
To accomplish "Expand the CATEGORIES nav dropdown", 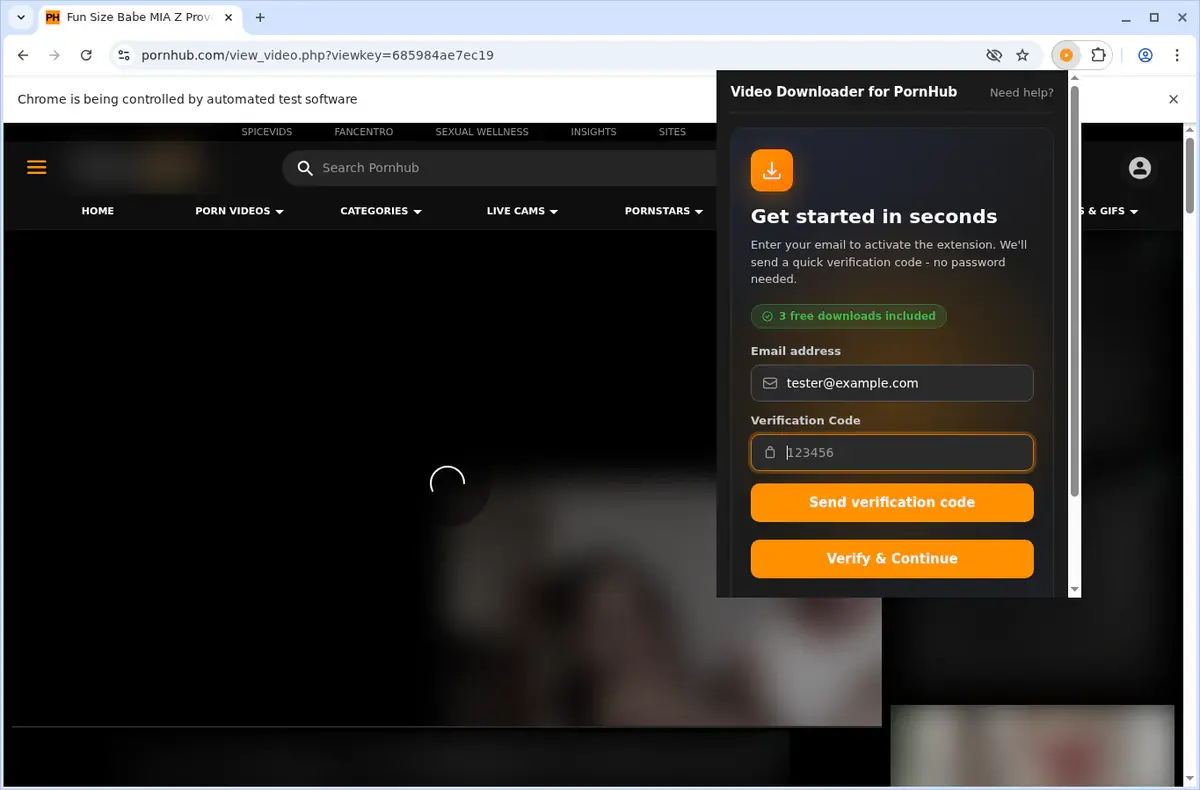I will coord(380,211).
